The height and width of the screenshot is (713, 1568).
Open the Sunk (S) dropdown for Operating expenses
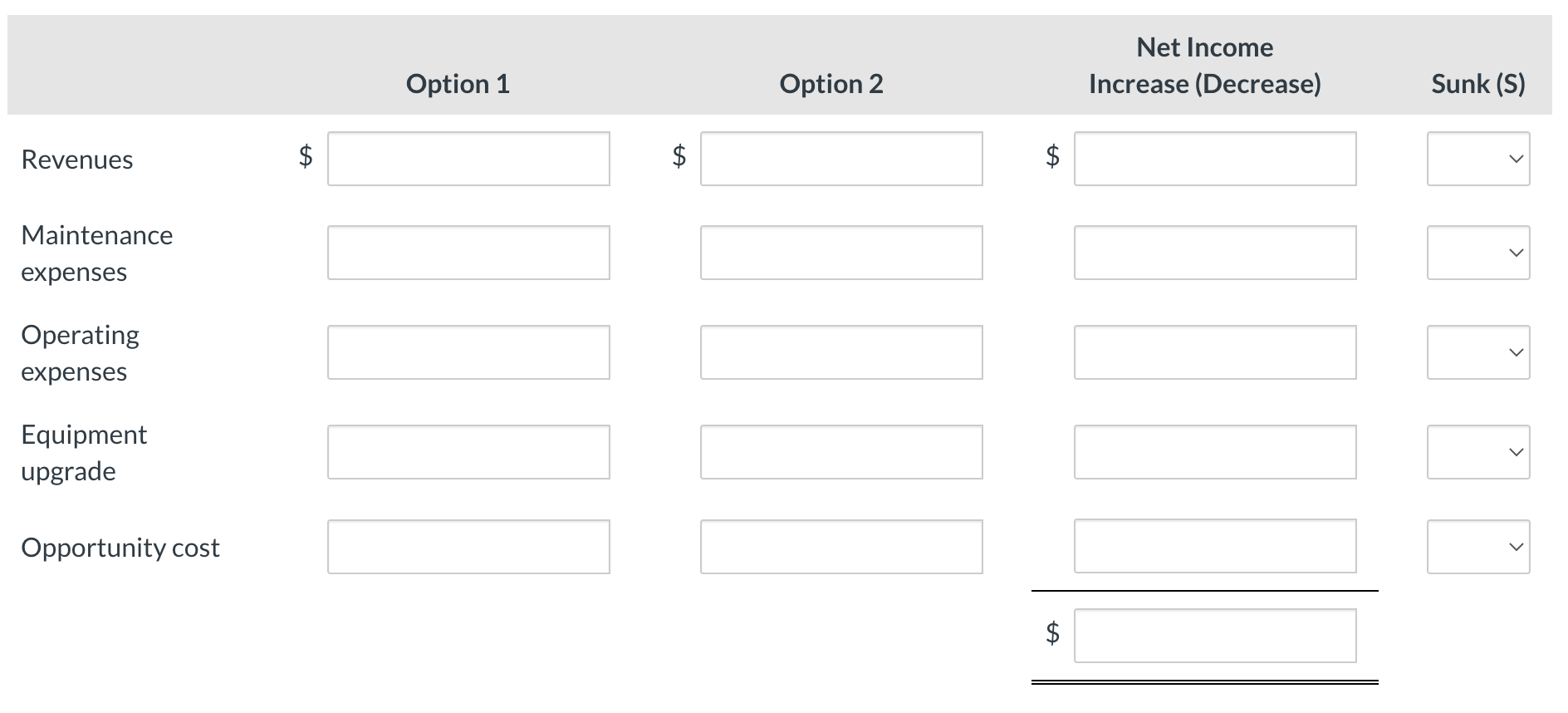click(1477, 352)
